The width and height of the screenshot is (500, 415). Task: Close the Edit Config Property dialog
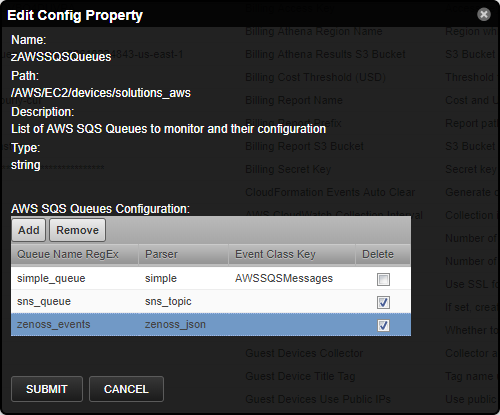[x=484, y=14]
